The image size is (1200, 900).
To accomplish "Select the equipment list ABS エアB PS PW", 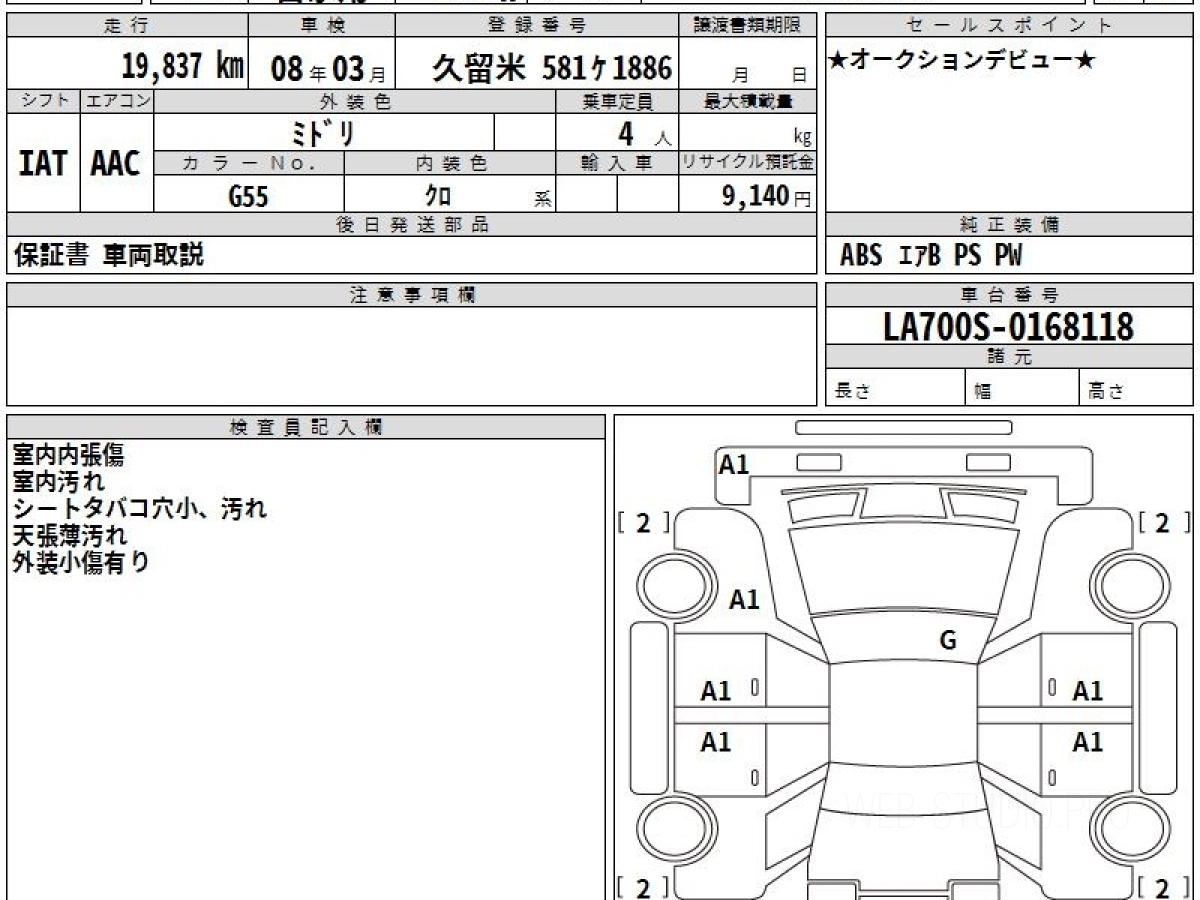I will (931, 256).
